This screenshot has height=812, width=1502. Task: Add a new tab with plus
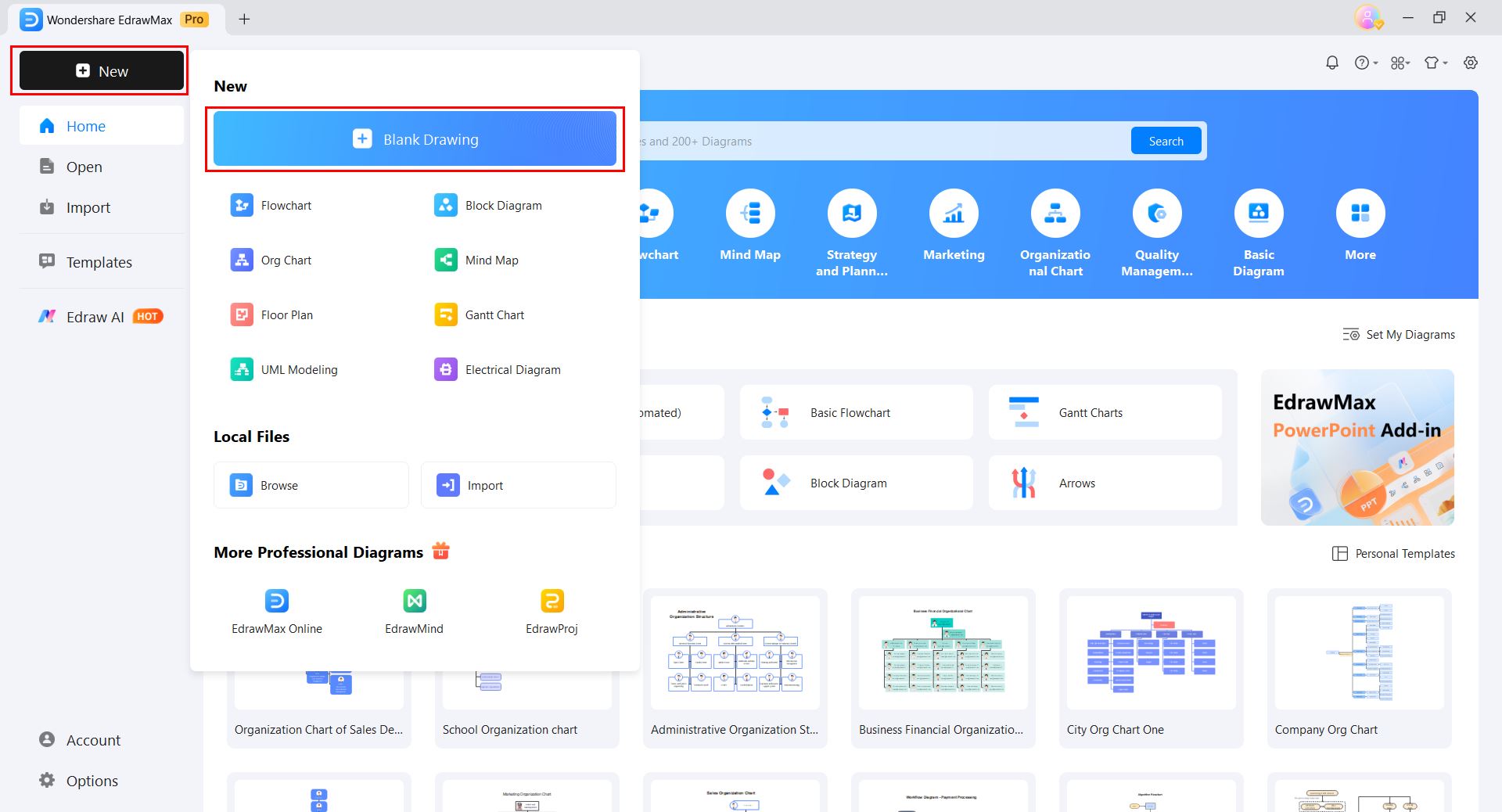tap(244, 19)
